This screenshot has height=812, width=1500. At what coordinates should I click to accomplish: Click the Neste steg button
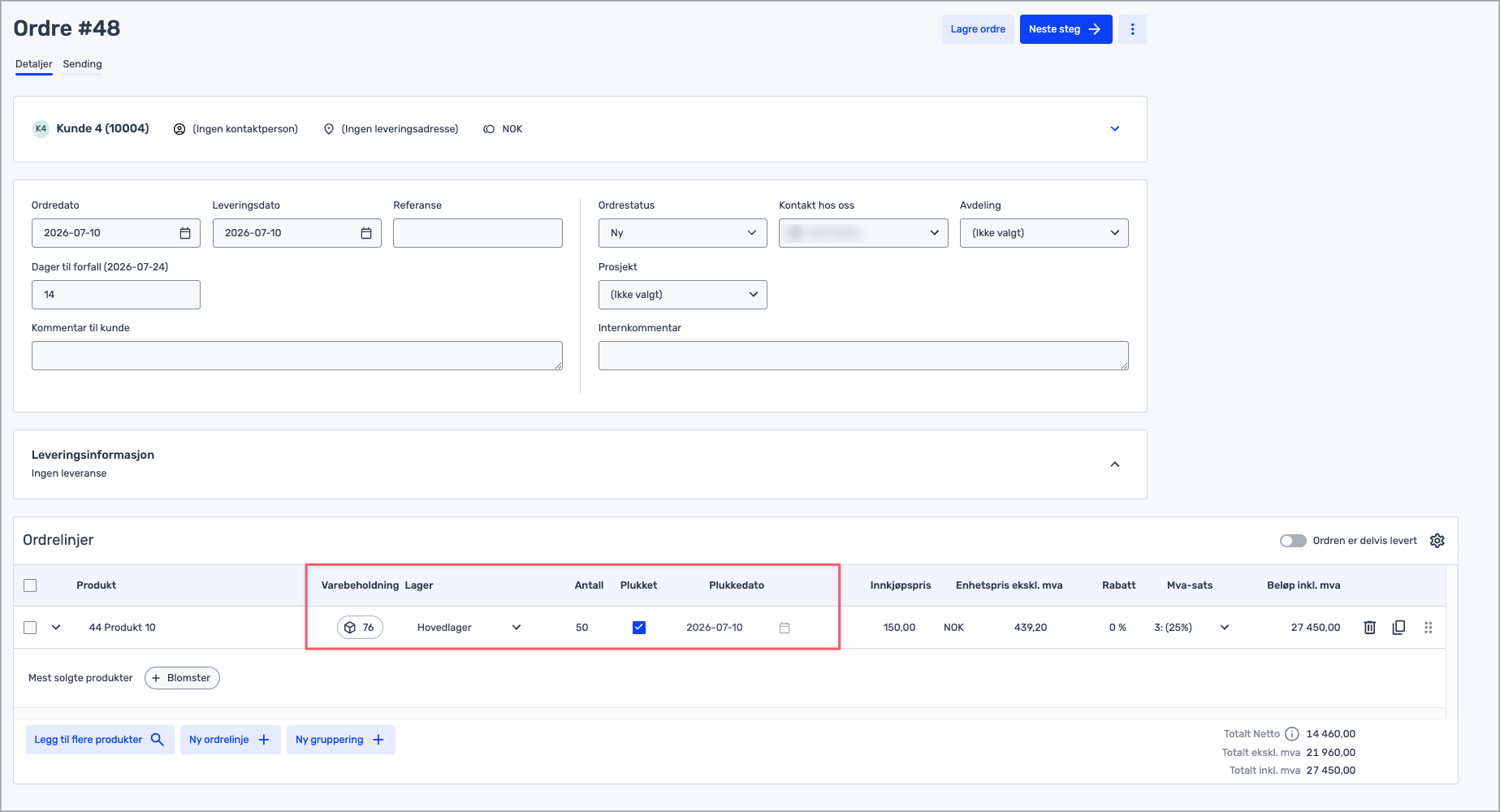point(1066,29)
